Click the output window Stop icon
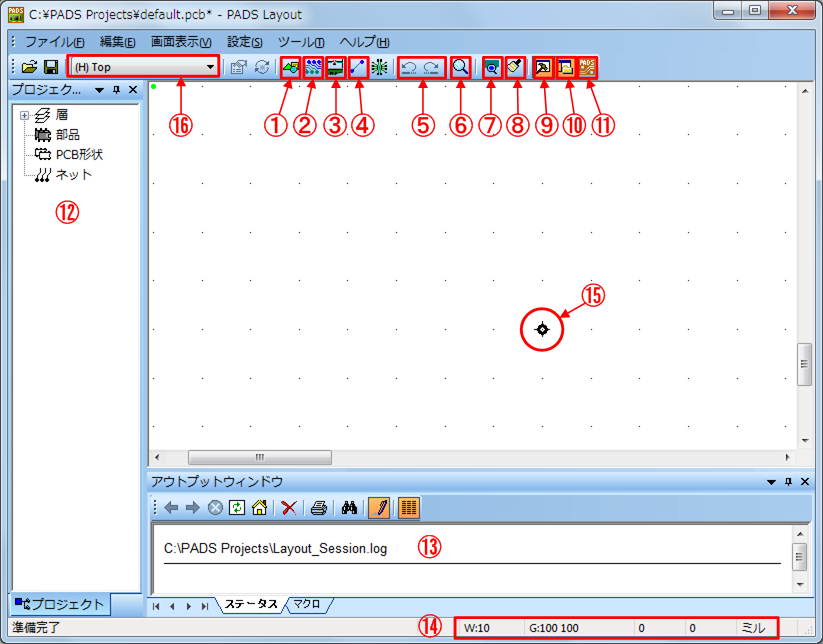Screen dimensions: 823x644 (x=215, y=508)
